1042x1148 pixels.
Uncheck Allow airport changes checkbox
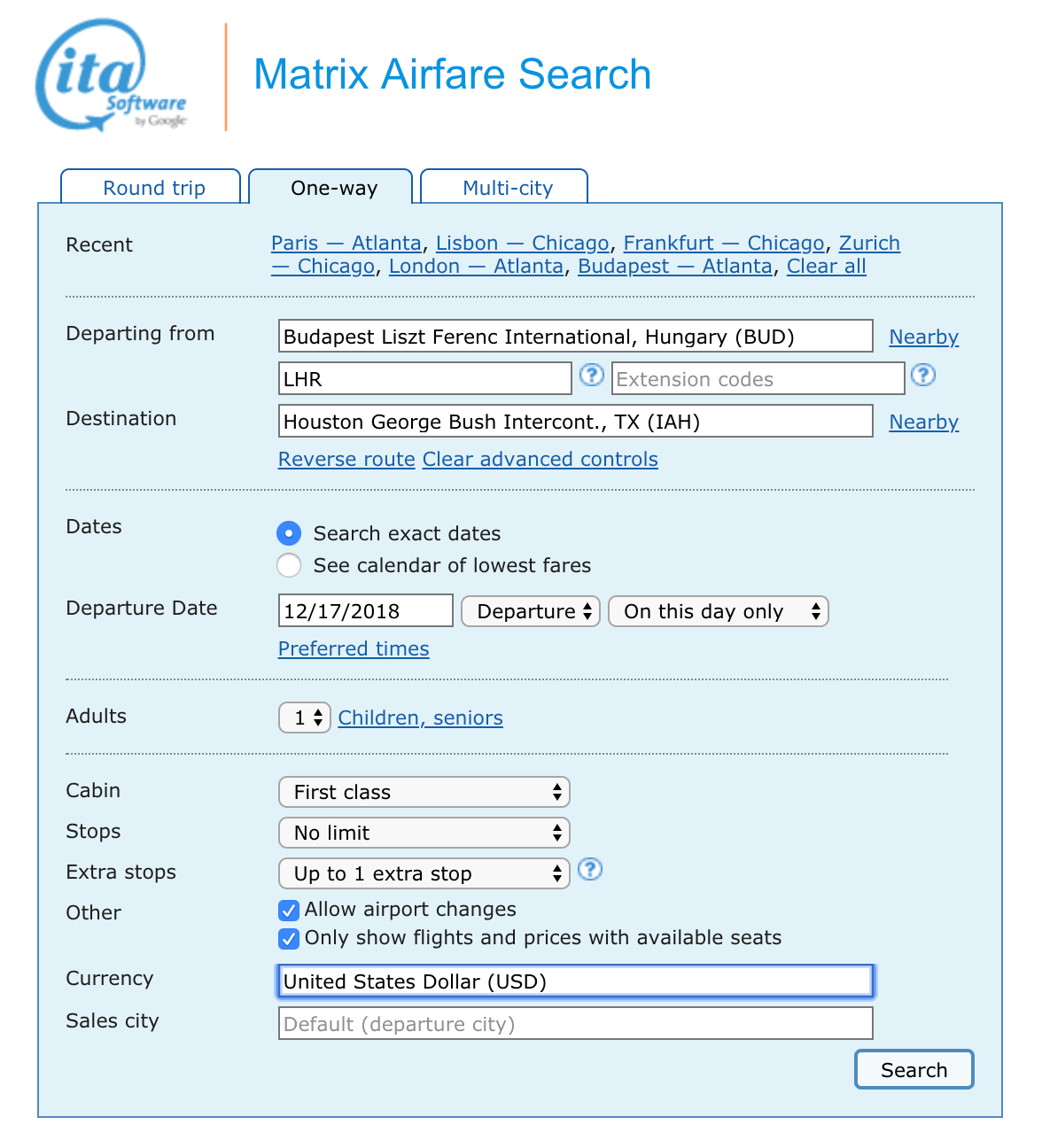click(x=289, y=911)
